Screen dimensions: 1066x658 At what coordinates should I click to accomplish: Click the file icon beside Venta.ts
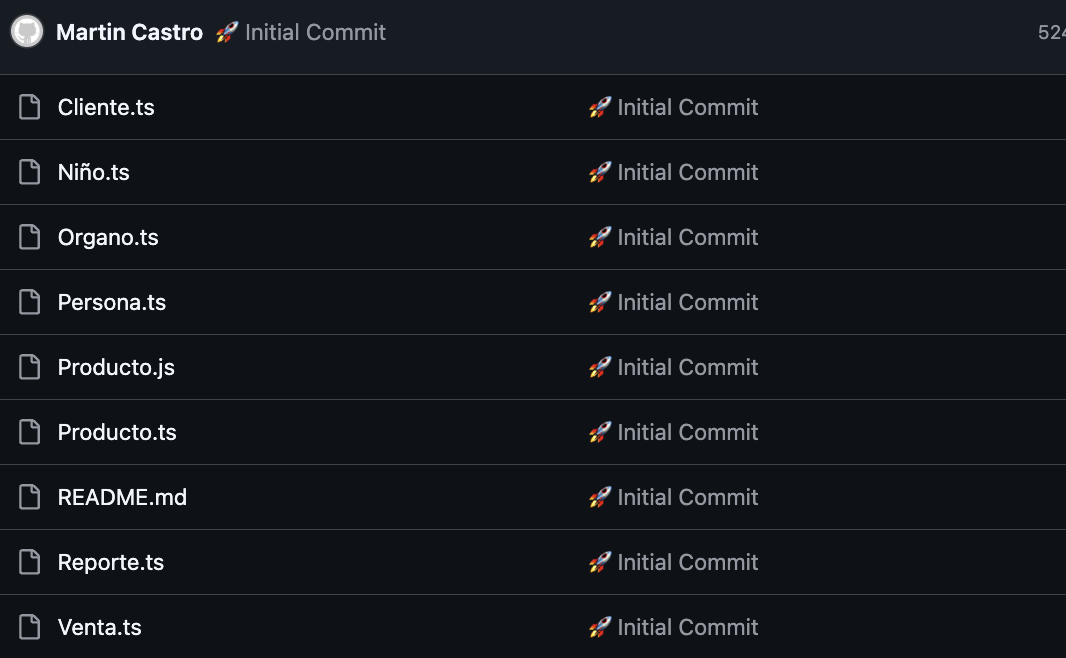(30, 627)
